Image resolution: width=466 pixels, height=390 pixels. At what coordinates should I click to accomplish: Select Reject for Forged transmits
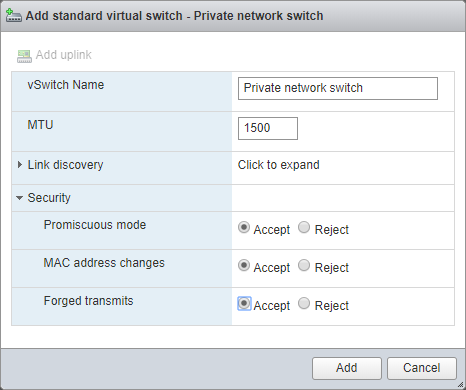point(304,303)
